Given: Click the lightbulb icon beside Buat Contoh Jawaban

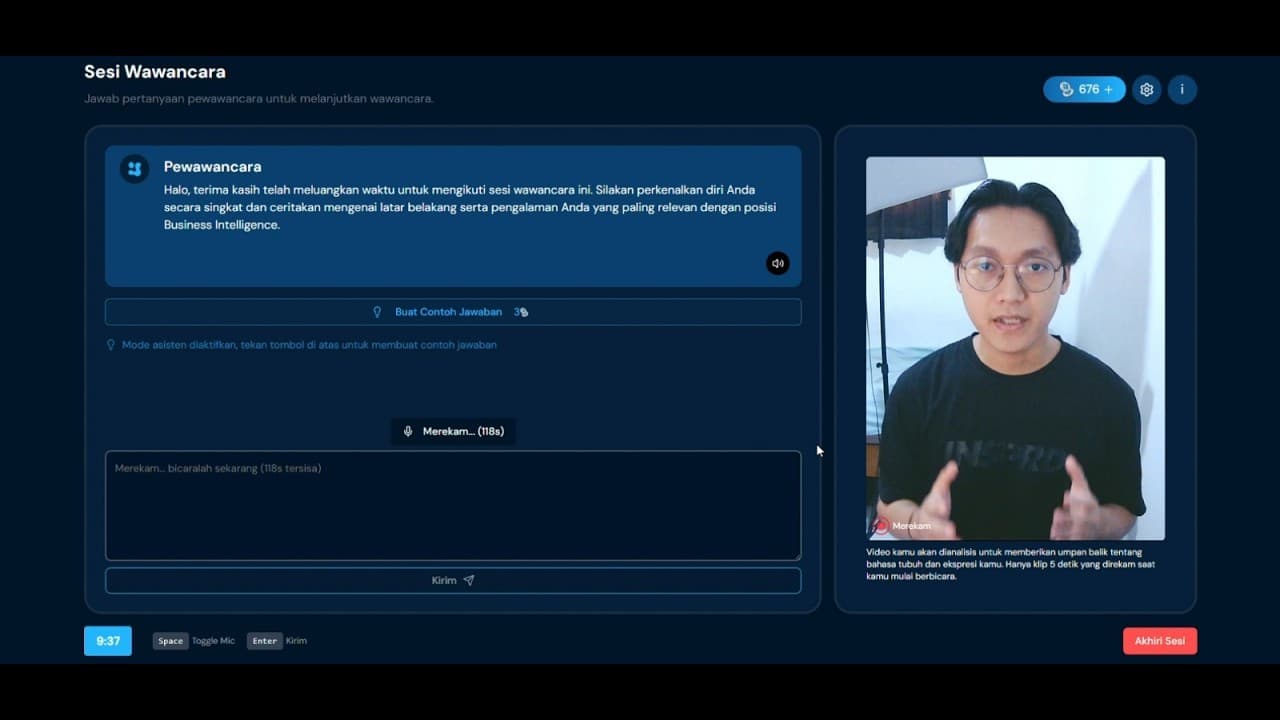Looking at the screenshot, I should (x=377, y=311).
